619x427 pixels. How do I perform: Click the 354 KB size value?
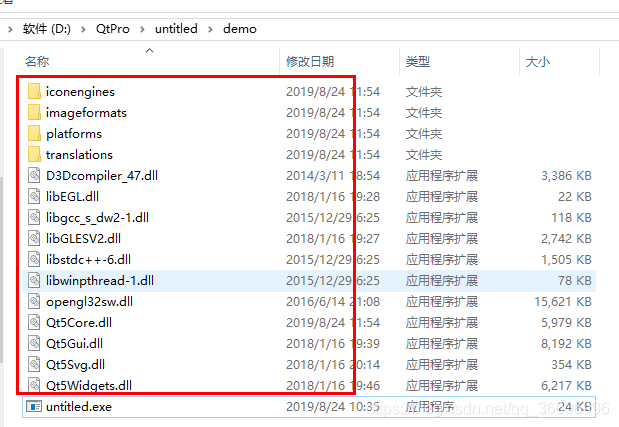click(x=571, y=365)
